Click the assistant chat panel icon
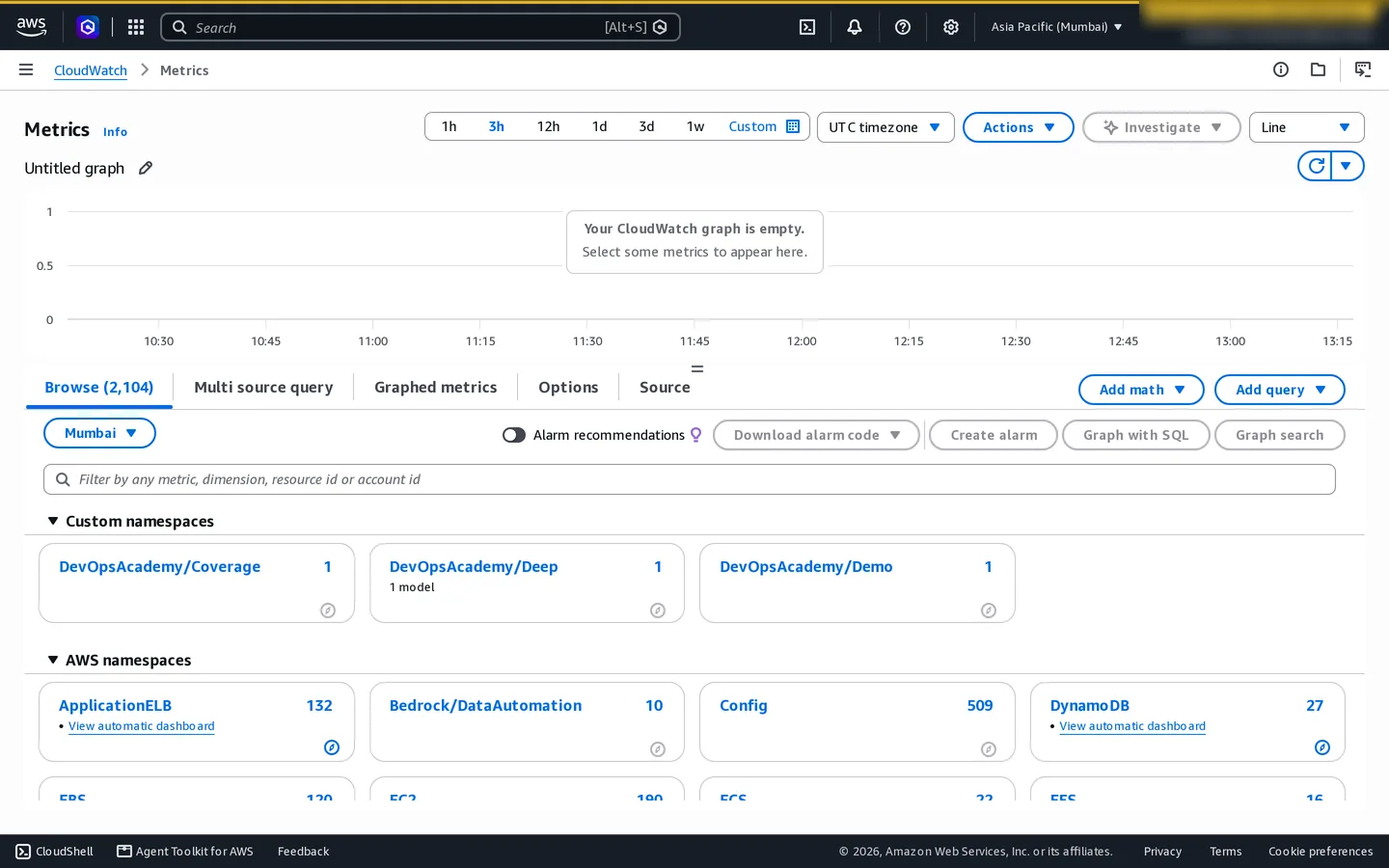 pyautogui.click(x=1363, y=69)
